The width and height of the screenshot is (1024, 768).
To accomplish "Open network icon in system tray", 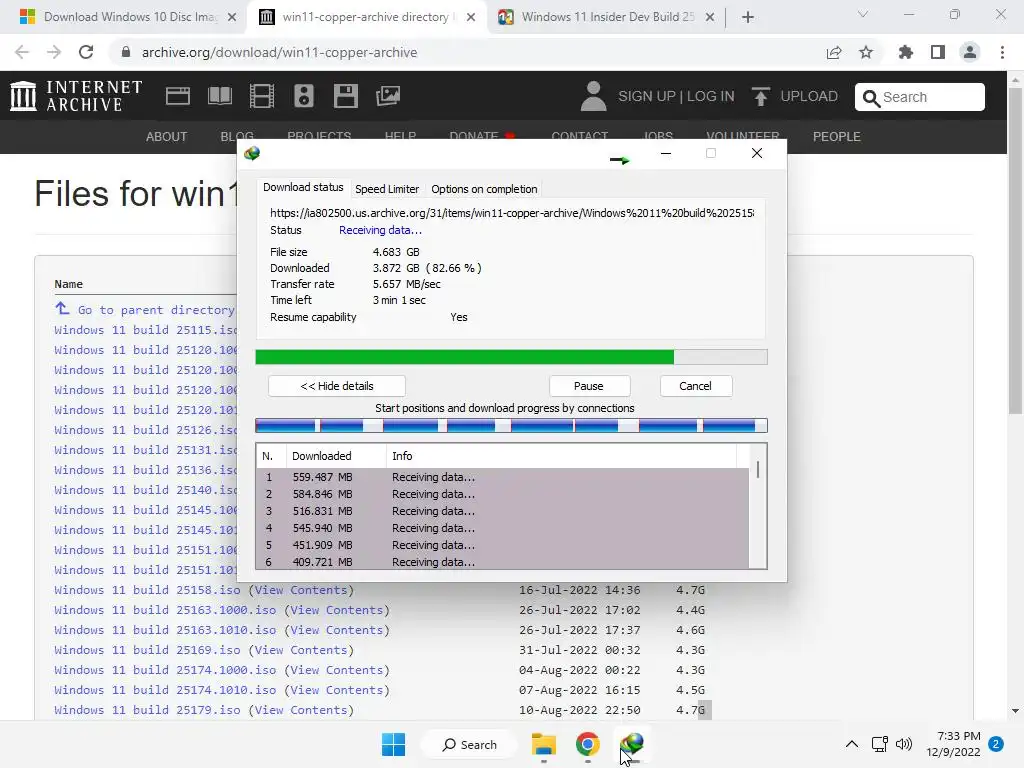I will [x=879, y=744].
